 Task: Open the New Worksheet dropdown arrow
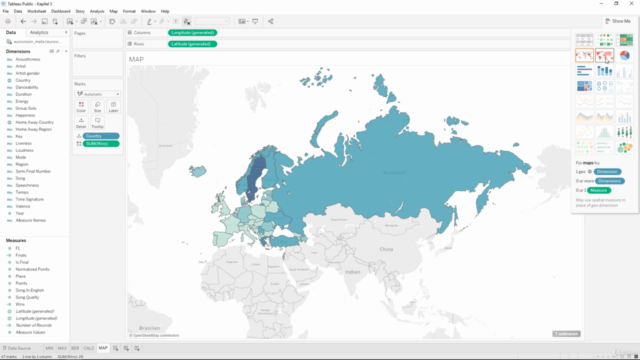[77, 22]
